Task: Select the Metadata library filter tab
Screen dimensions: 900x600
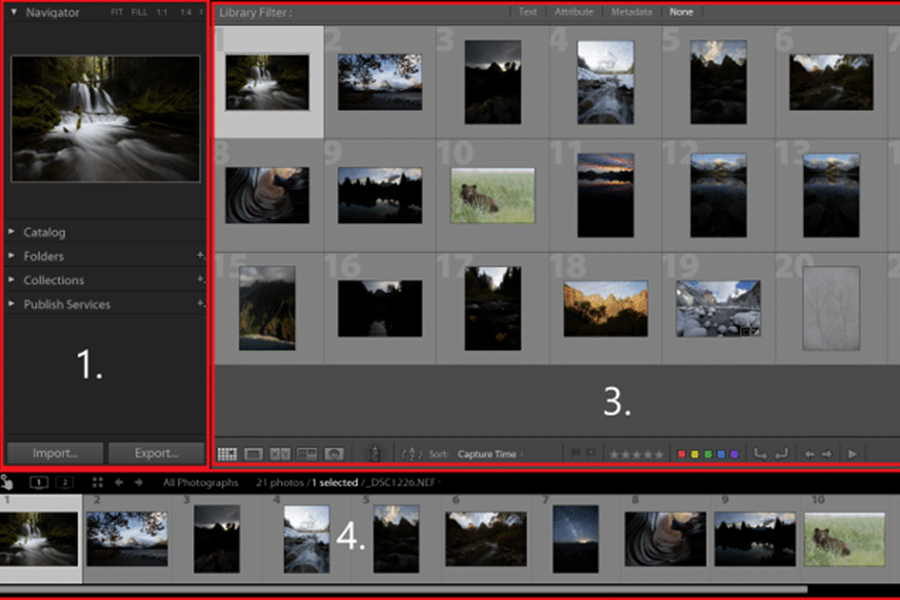Action: [632, 12]
